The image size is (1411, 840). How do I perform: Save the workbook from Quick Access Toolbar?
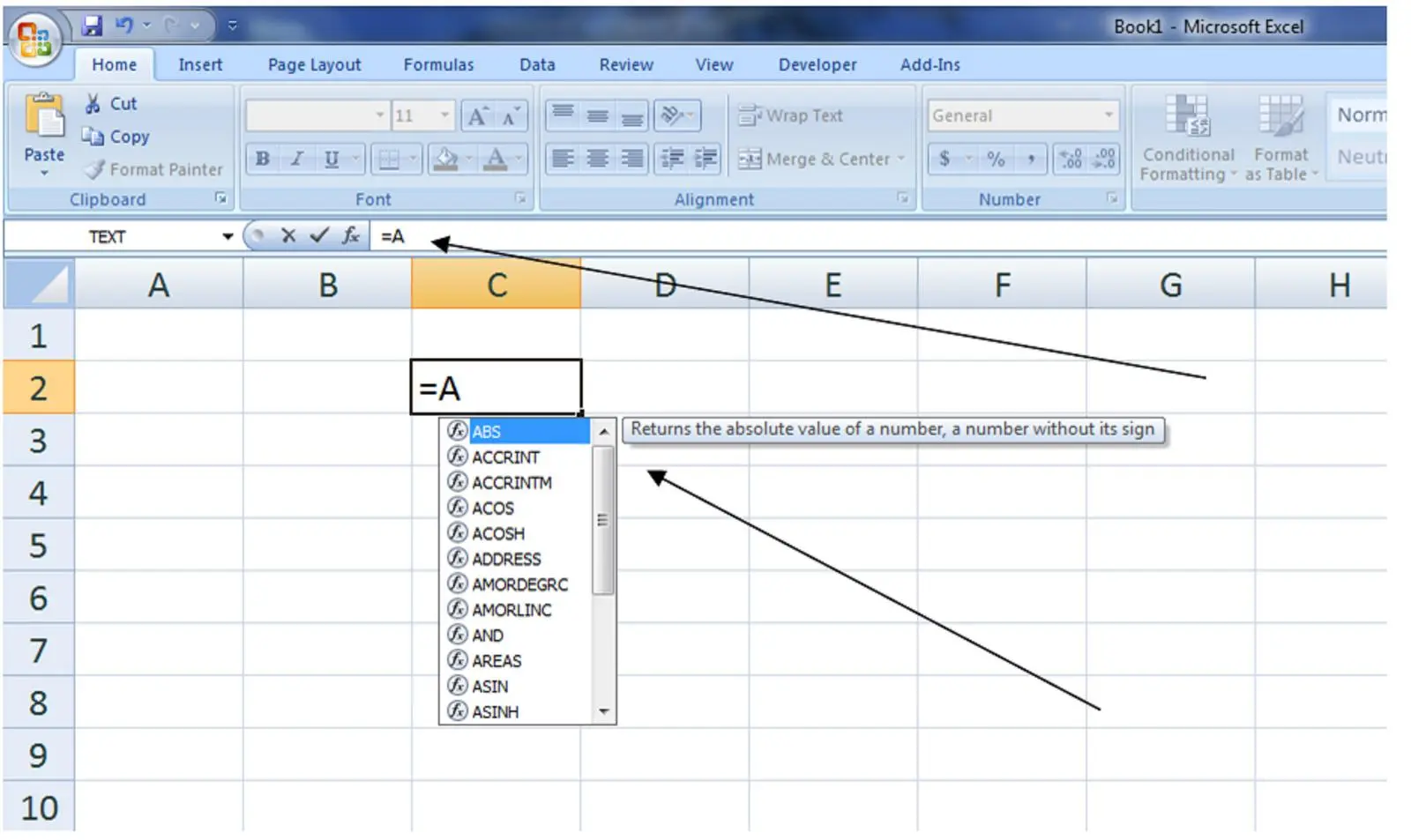click(x=92, y=26)
